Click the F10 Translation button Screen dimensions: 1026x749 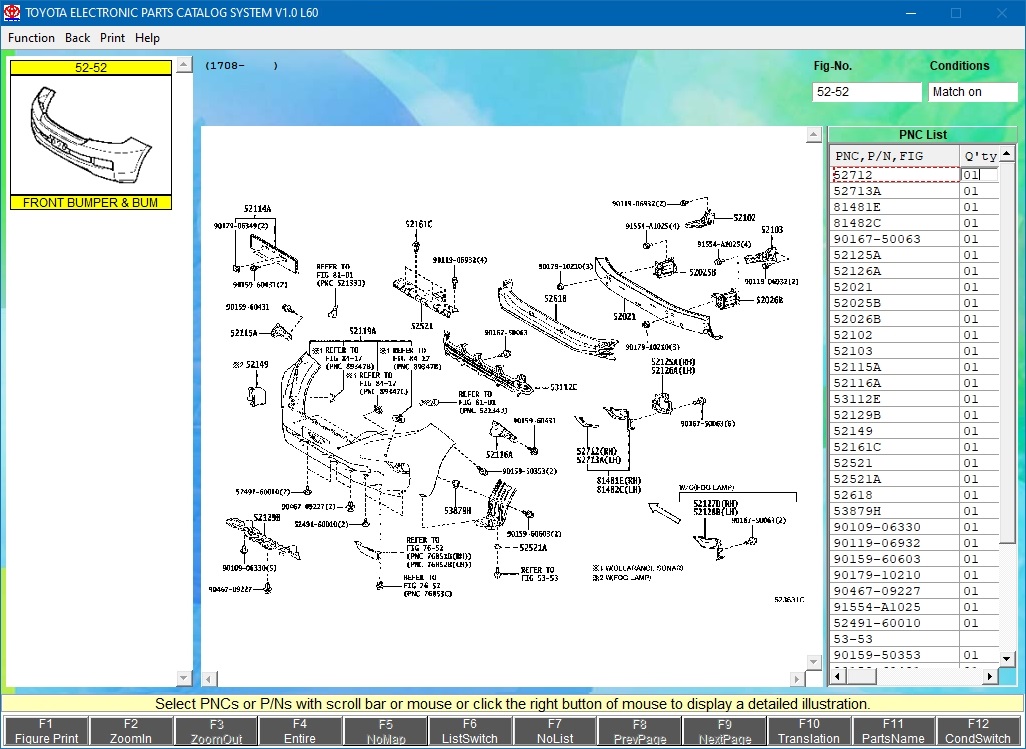[809, 731]
